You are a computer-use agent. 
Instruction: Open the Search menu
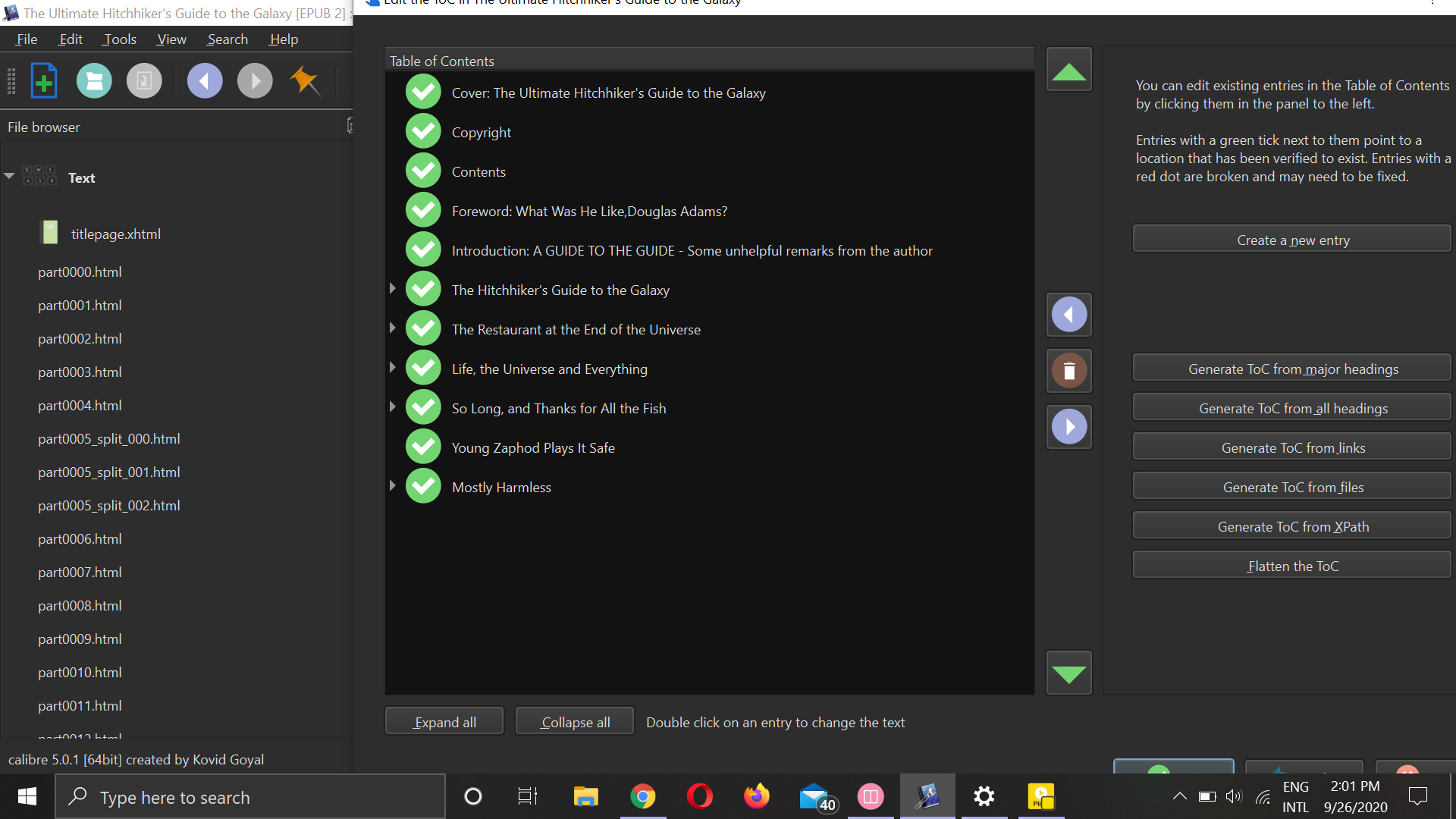point(227,39)
